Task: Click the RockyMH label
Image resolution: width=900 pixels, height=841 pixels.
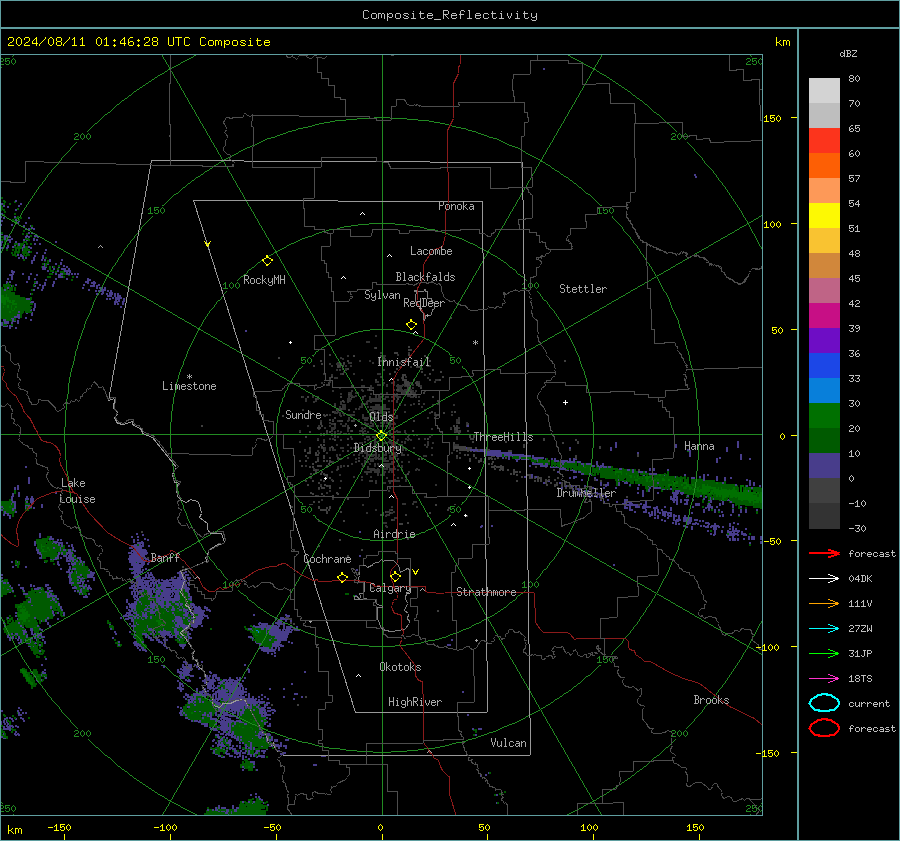Action: pos(264,280)
